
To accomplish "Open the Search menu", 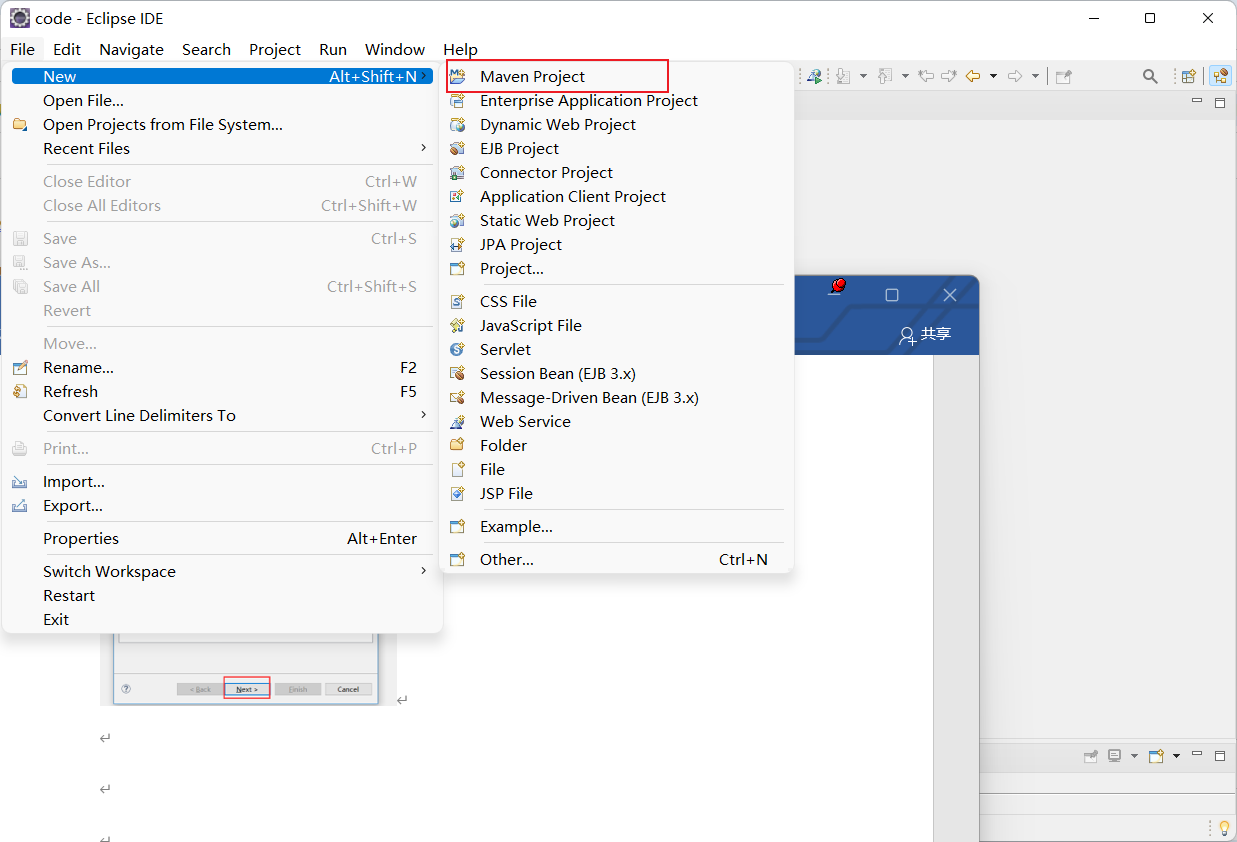I will [206, 49].
